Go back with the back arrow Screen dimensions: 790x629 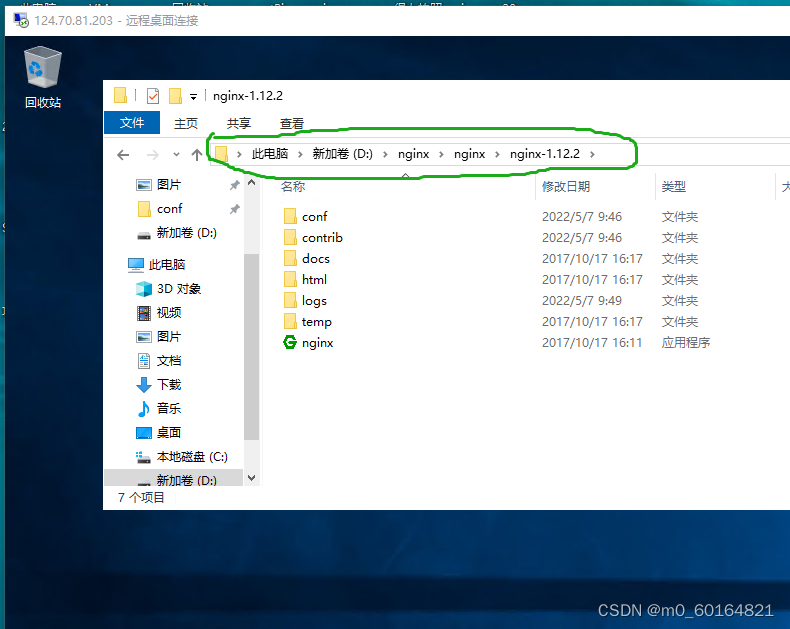(x=123, y=155)
